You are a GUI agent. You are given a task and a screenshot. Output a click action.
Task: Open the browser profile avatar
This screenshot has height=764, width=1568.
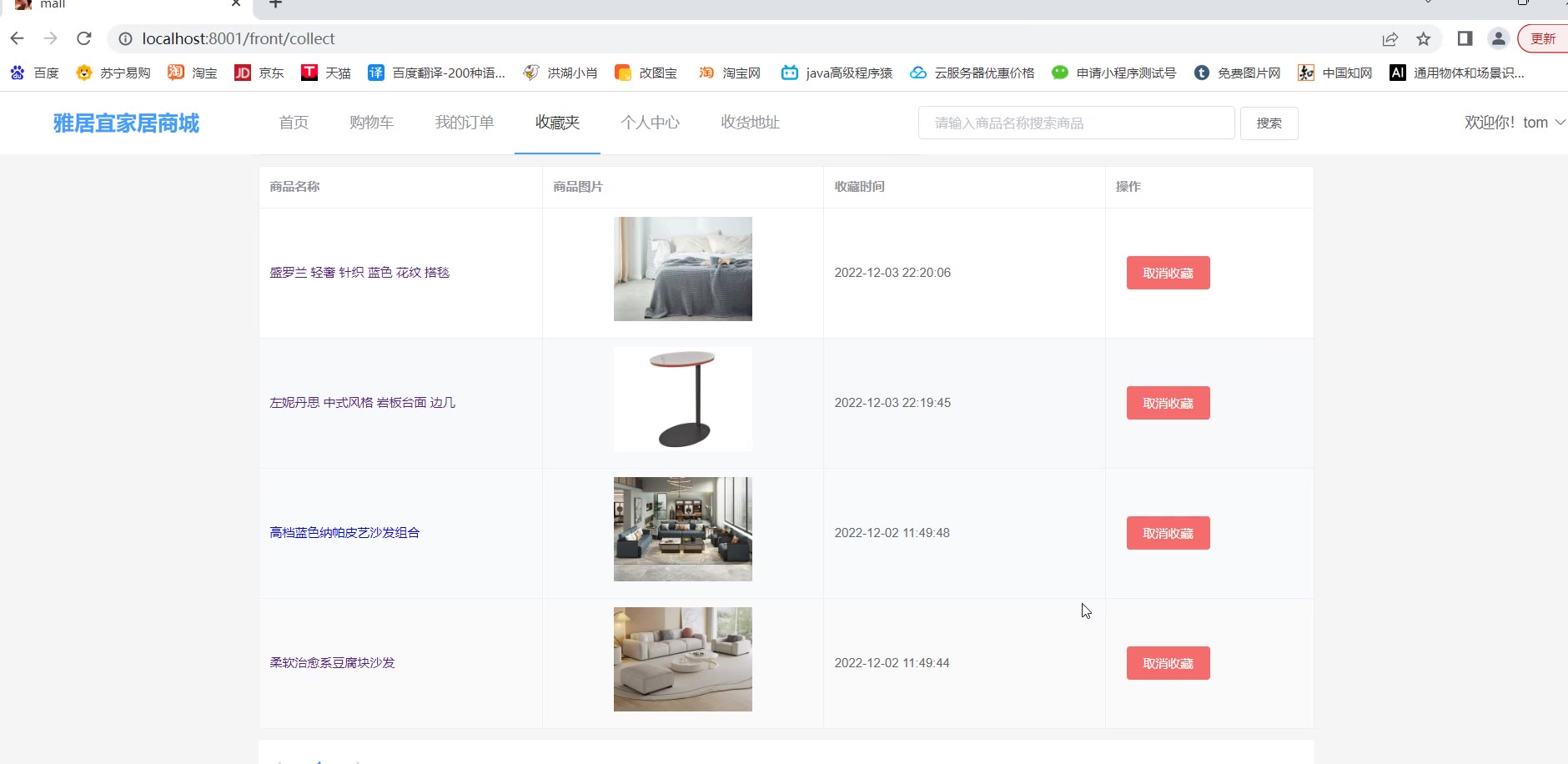pos(1499,38)
